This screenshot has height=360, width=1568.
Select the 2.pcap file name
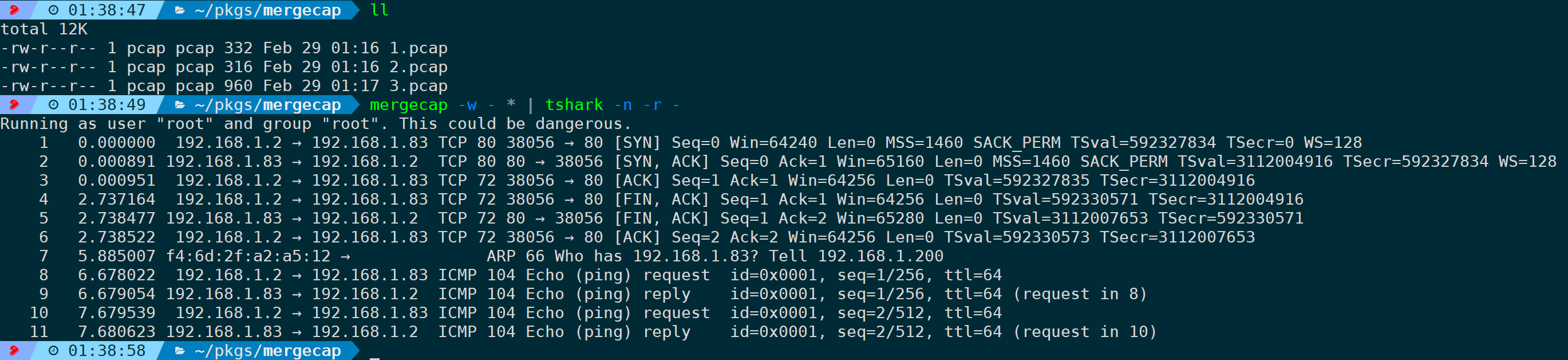418,66
